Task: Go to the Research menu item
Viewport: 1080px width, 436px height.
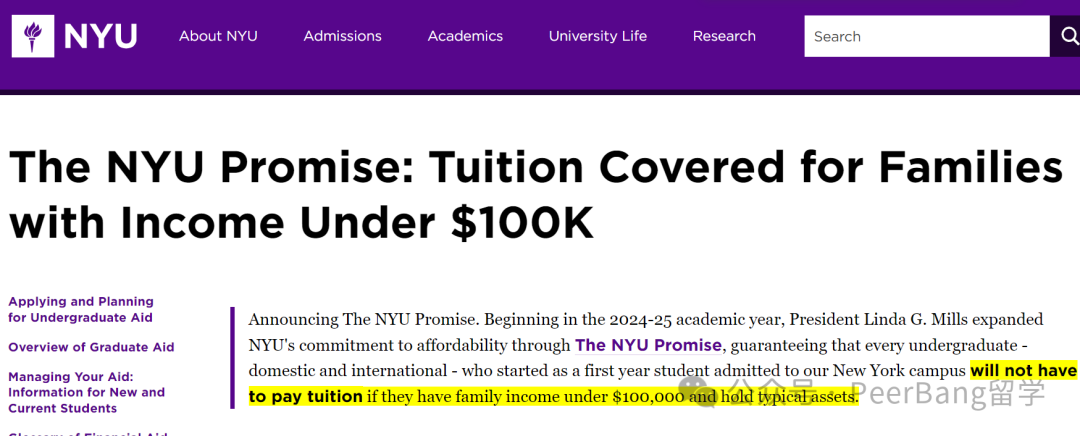Action: click(724, 36)
